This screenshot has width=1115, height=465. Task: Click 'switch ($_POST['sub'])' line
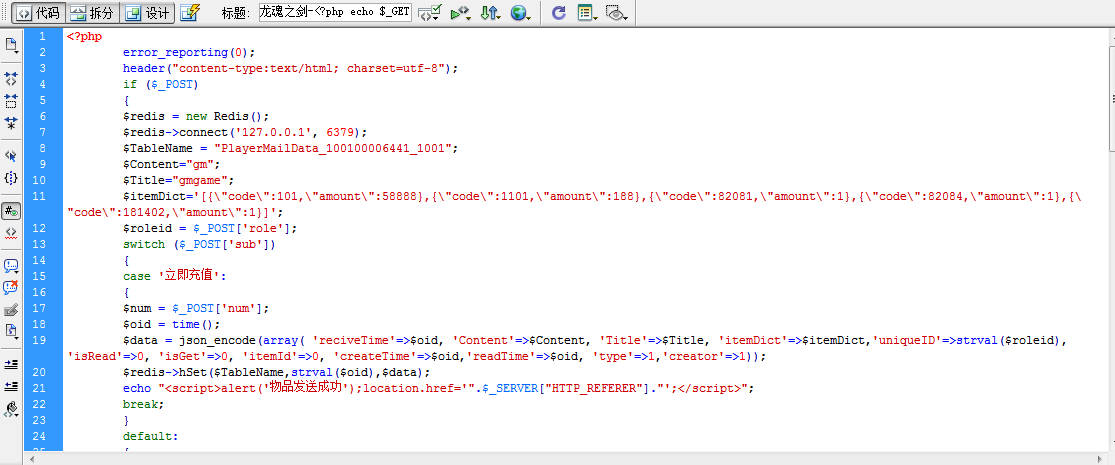pyautogui.click(x=199, y=245)
